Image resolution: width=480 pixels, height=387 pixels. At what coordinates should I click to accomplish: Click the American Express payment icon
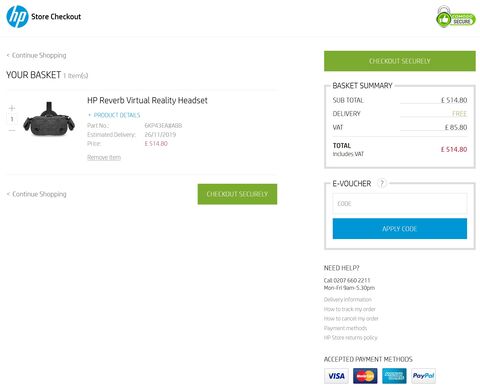(394, 376)
